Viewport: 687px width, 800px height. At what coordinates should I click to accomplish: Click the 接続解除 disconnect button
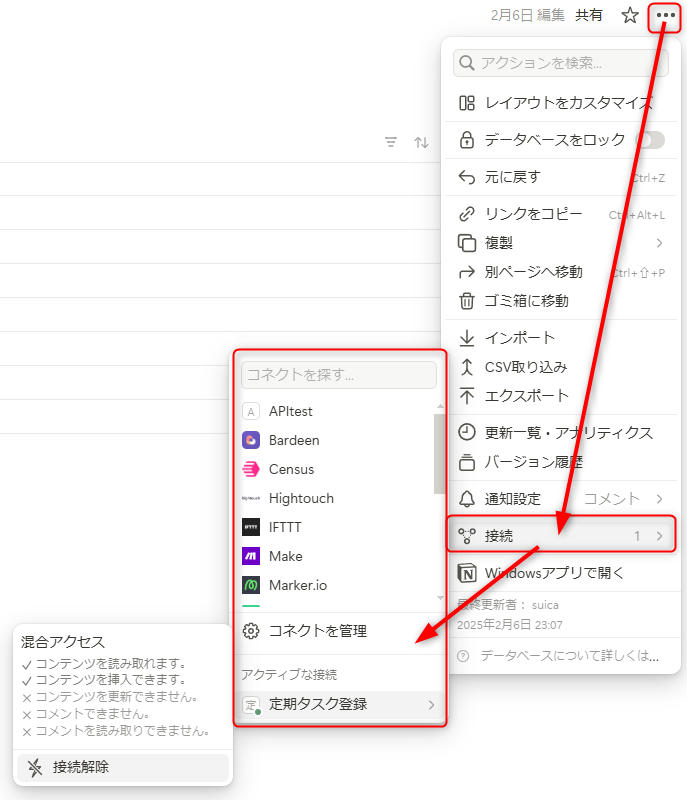point(122,767)
